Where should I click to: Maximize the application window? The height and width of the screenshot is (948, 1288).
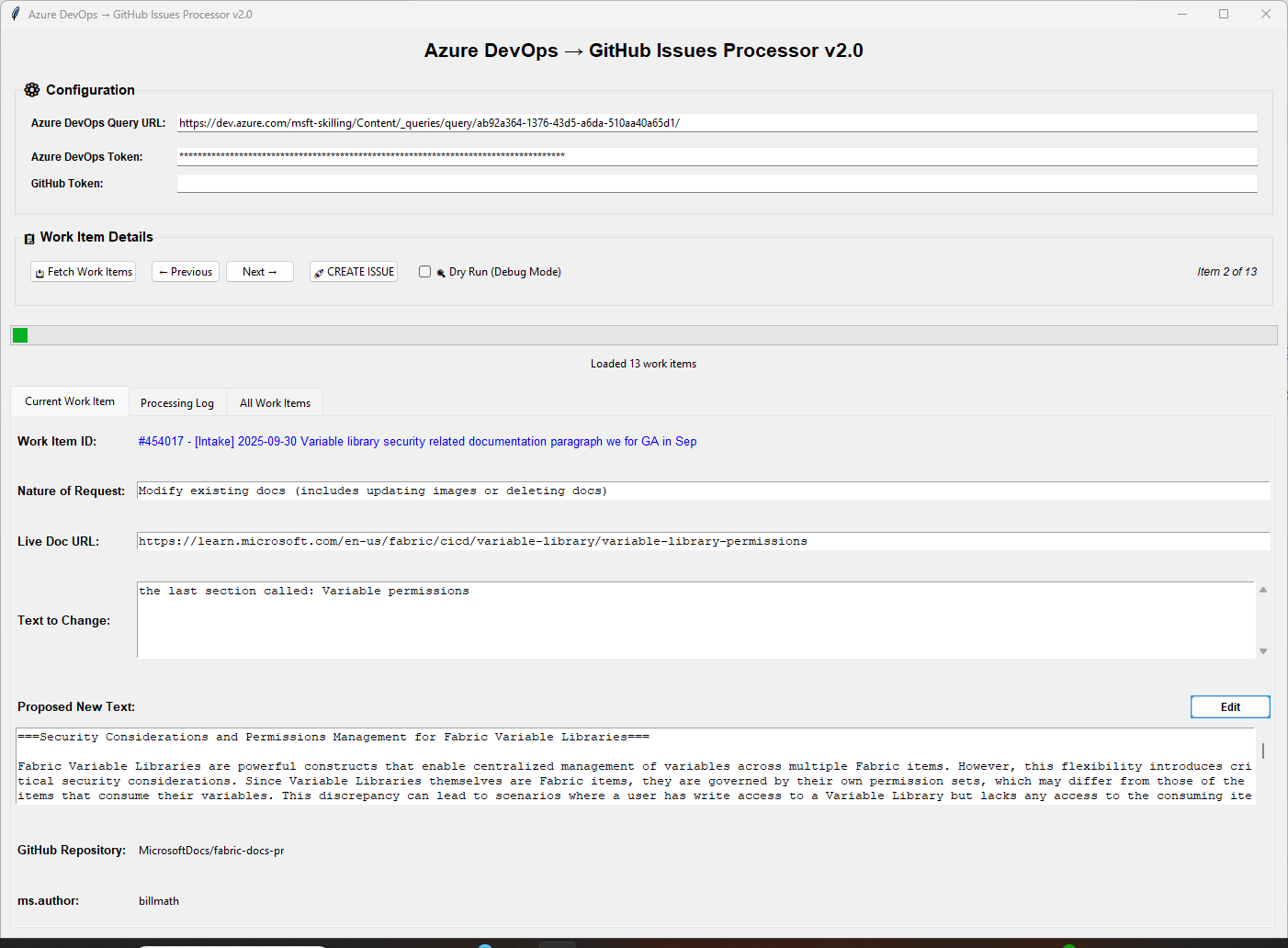click(1224, 14)
